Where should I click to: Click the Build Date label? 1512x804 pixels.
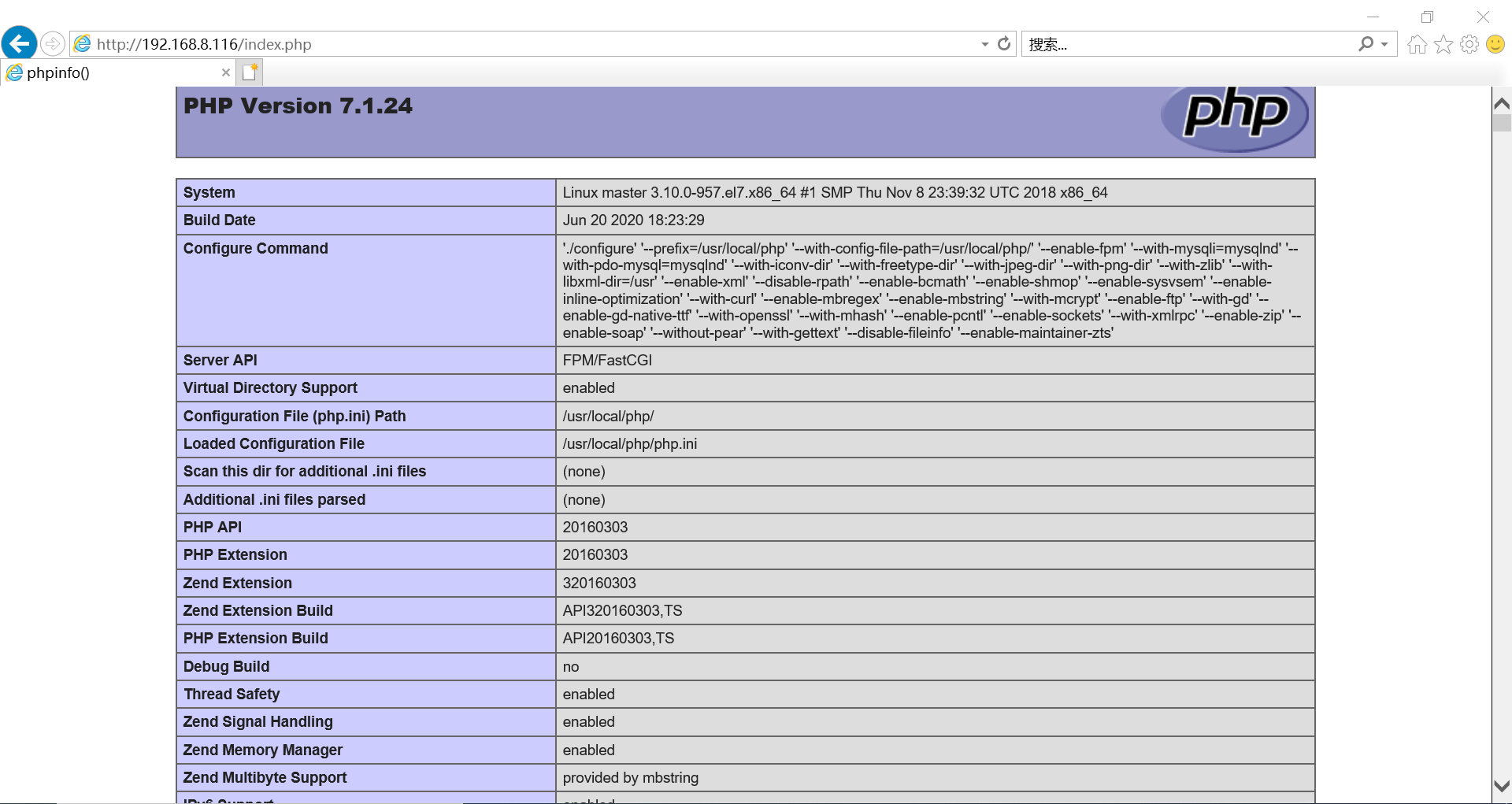click(219, 220)
